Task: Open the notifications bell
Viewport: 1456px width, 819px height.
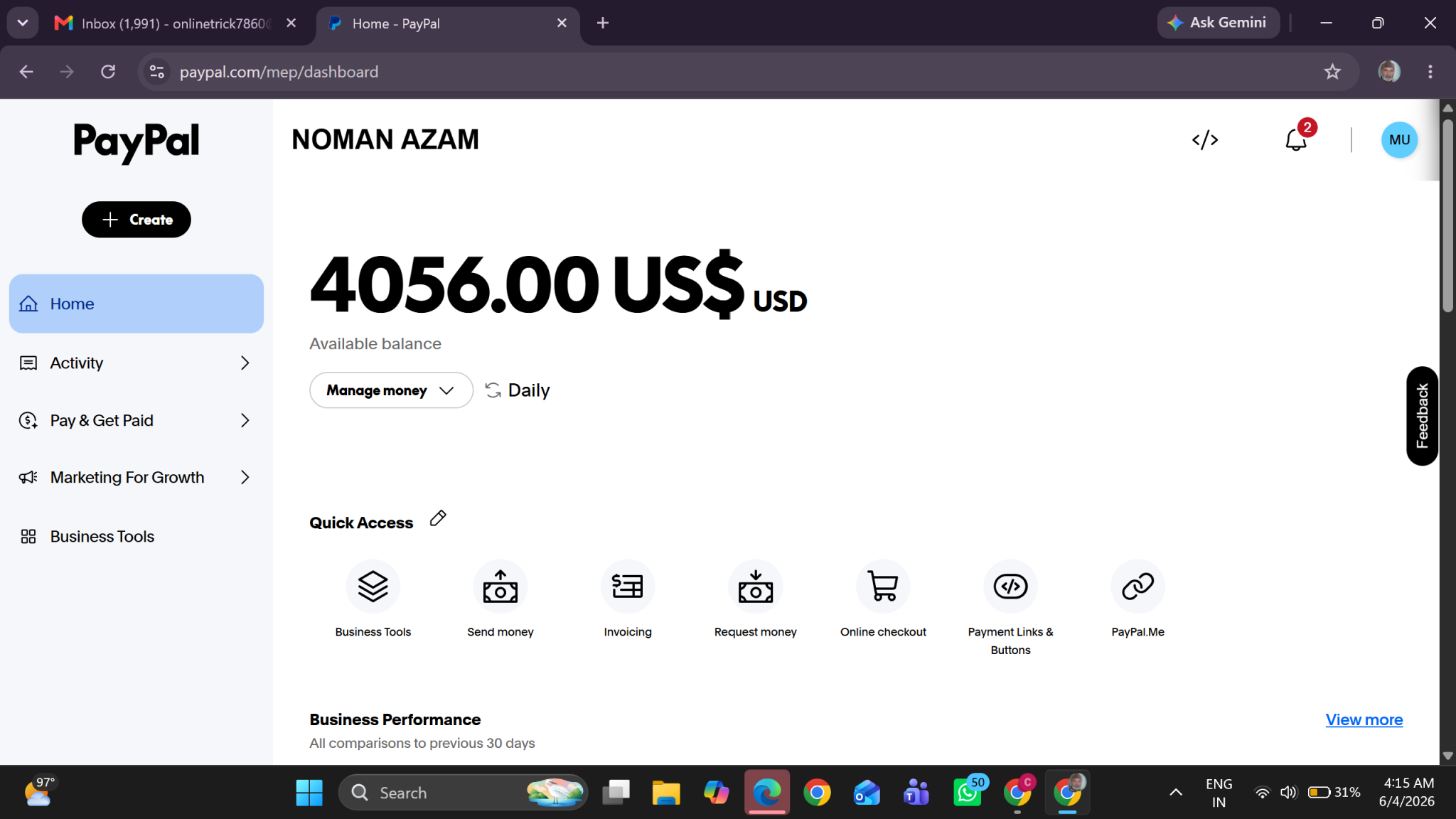Action: 1296,139
